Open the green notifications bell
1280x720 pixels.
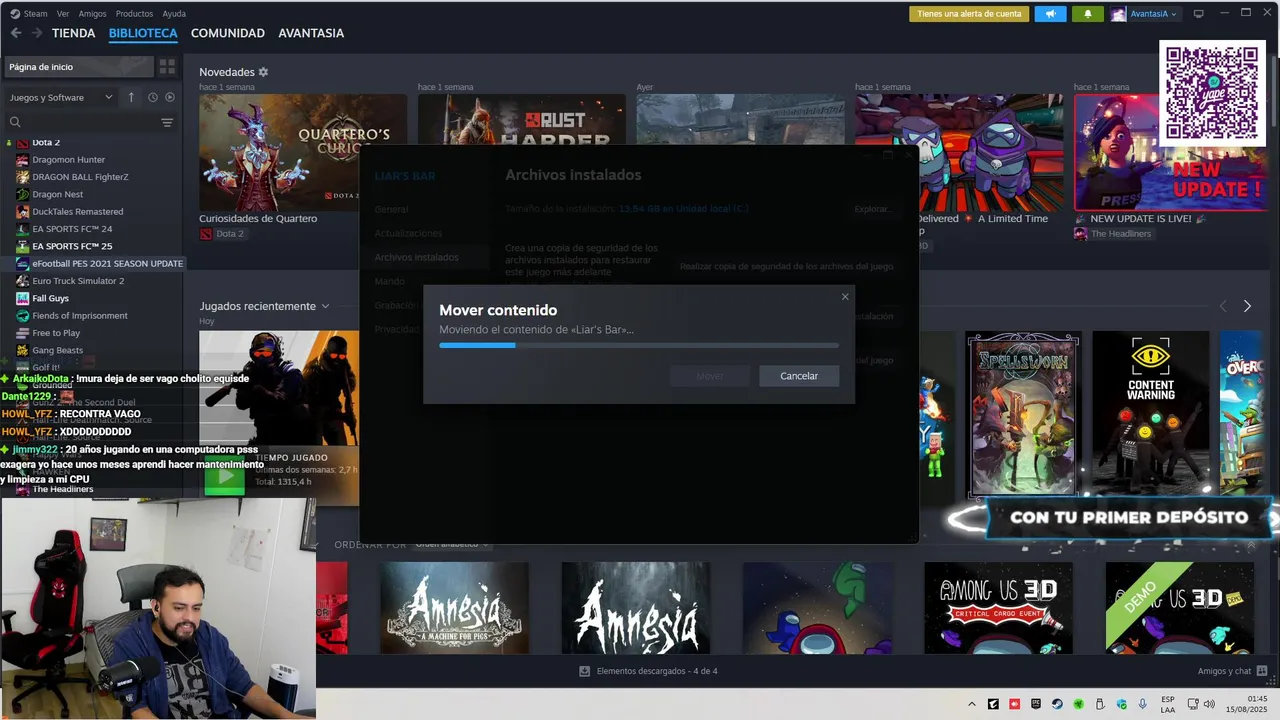[1088, 14]
